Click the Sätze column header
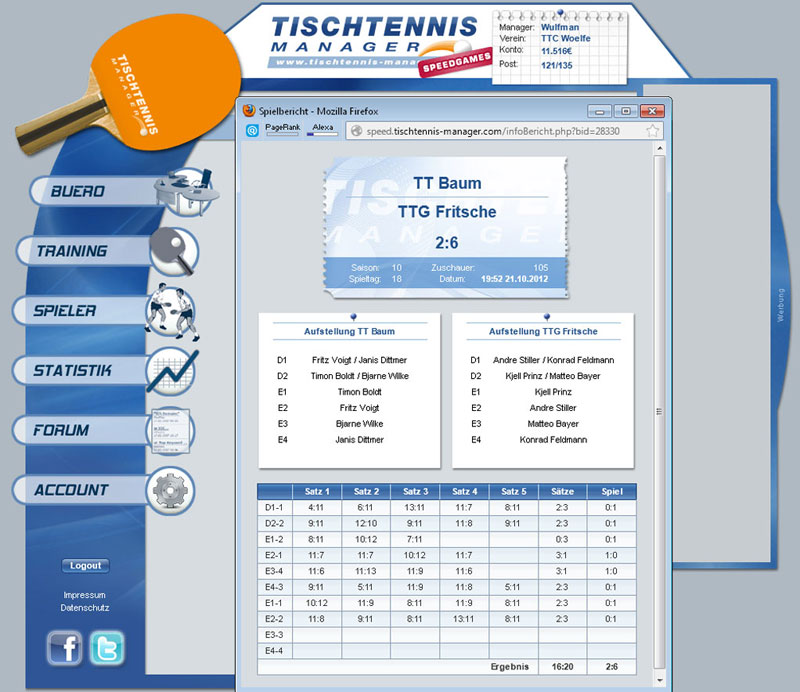 [562, 491]
